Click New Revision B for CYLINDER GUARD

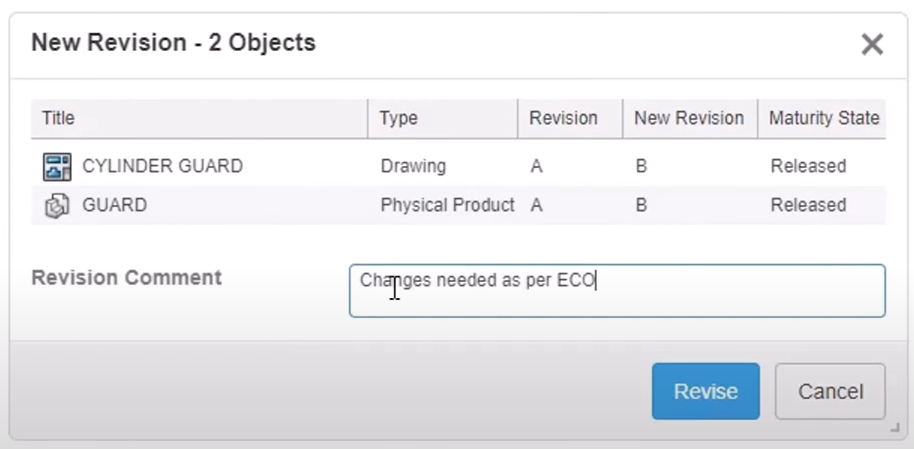coord(641,166)
